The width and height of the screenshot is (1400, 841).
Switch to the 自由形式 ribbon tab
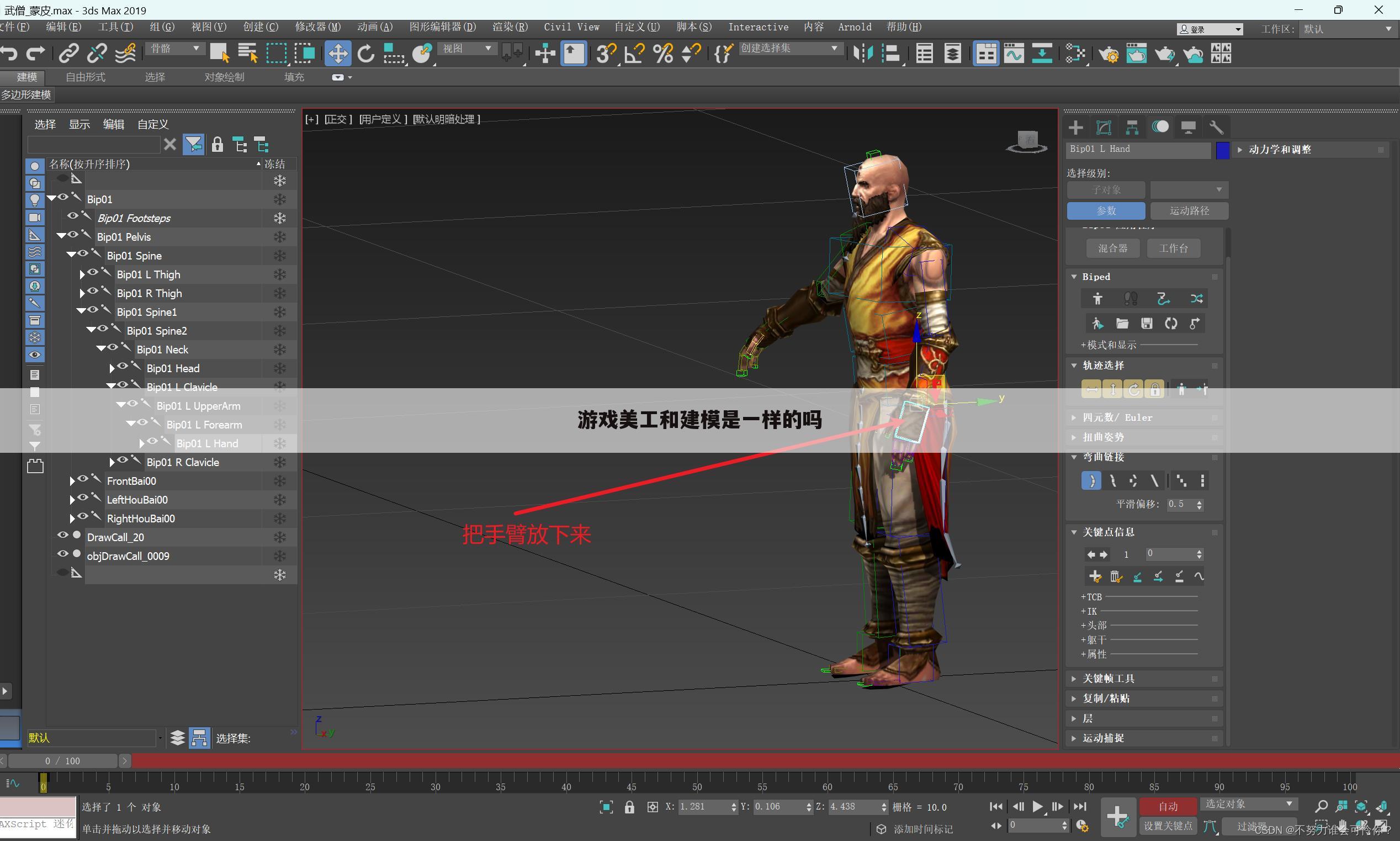pyautogui.click(x=85, y=77)
